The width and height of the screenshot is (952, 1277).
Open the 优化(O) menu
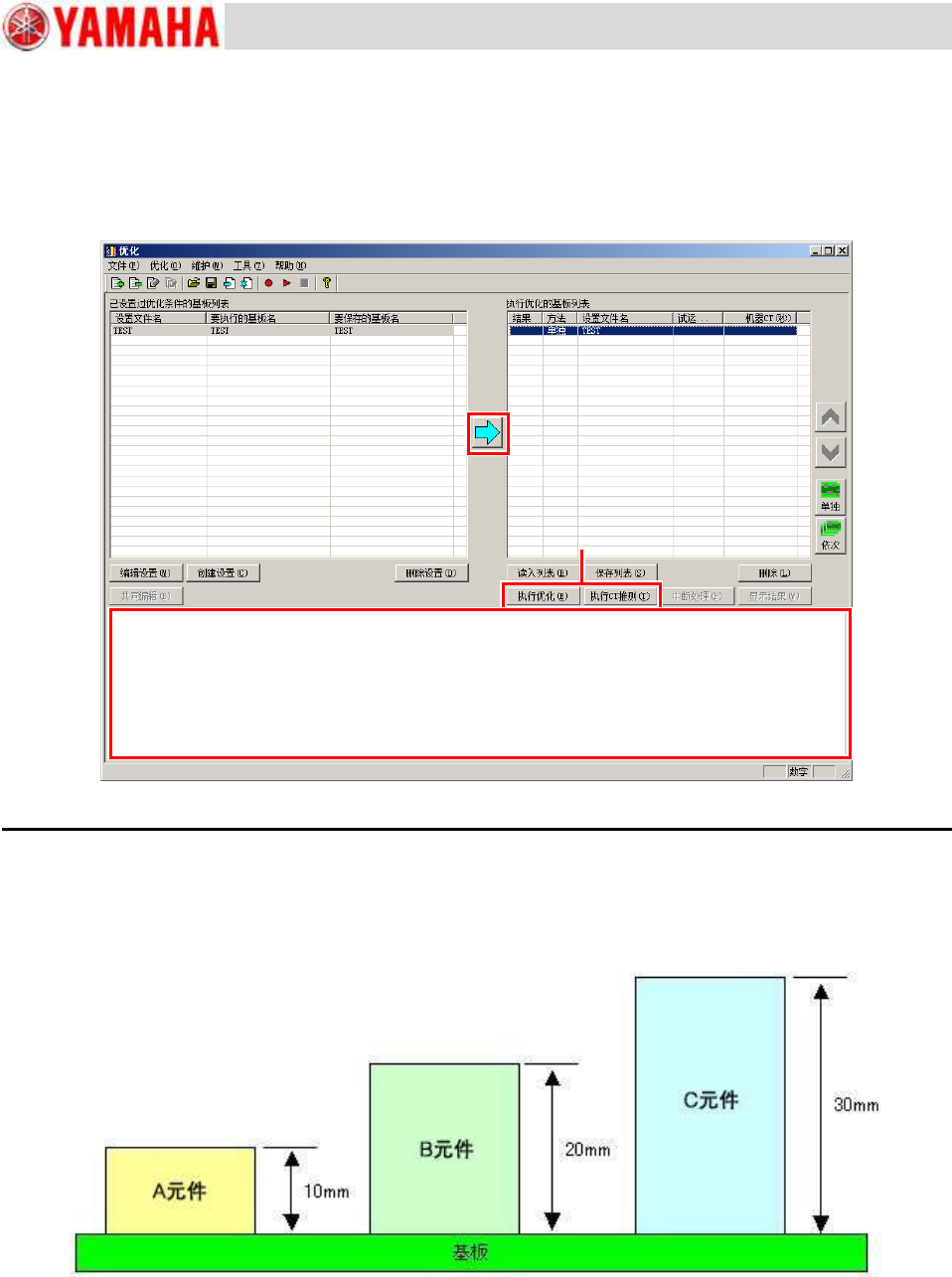(x=165, y=266)
